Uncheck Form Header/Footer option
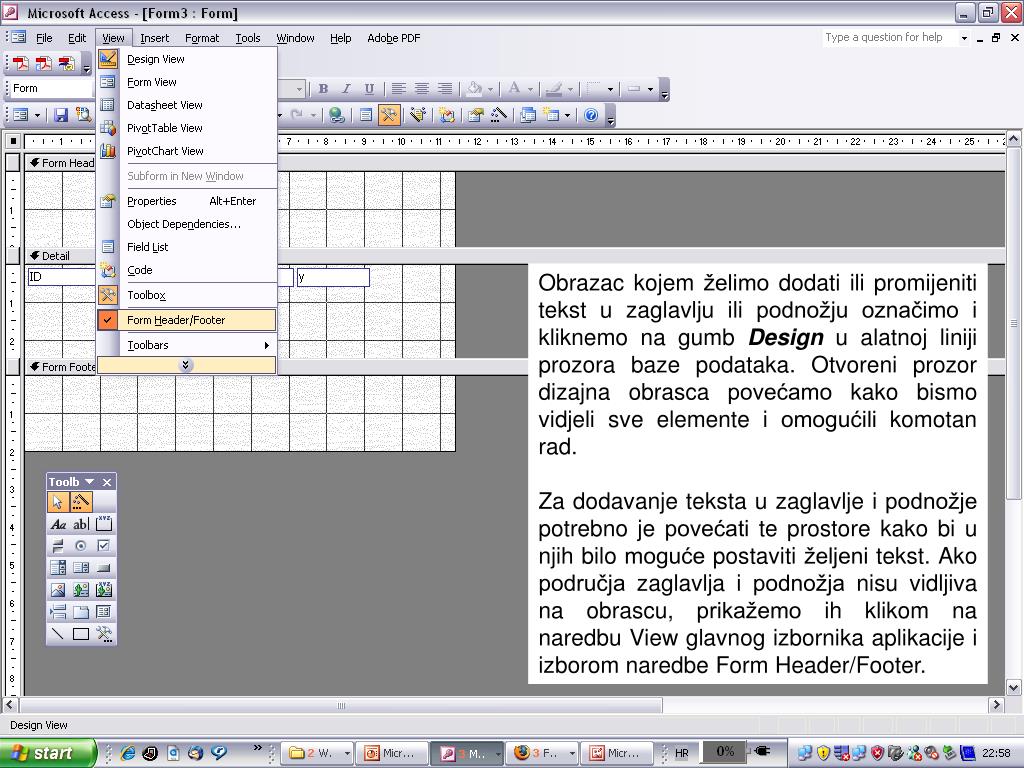1024x768 pixels. [x=187, y=320]
